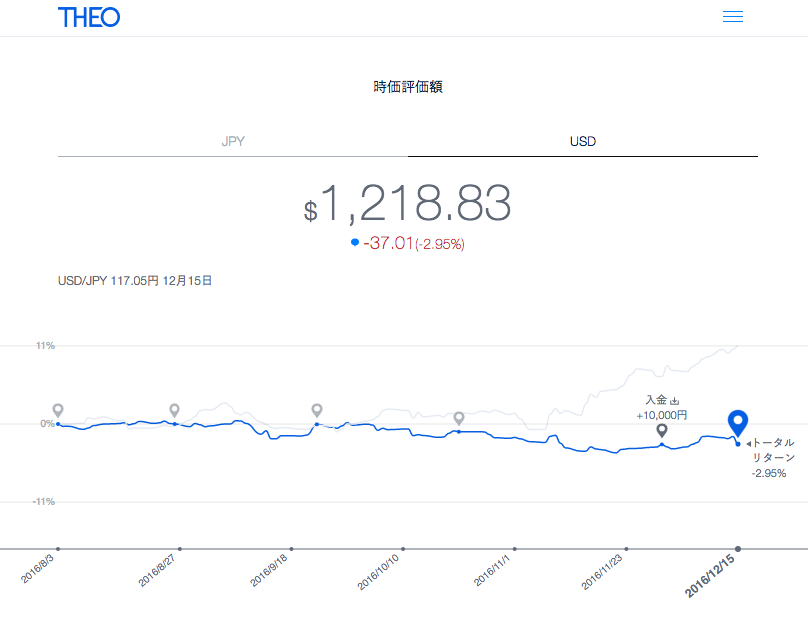
Task: Click the gray pin marker at 2016/8/3
Action: [58, 410]
